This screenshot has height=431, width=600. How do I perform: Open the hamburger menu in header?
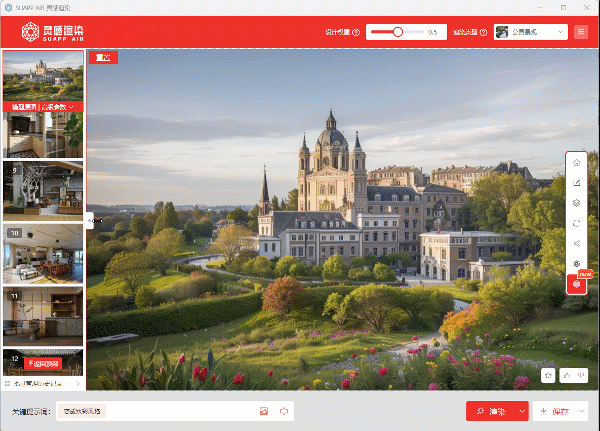[582, 32]
